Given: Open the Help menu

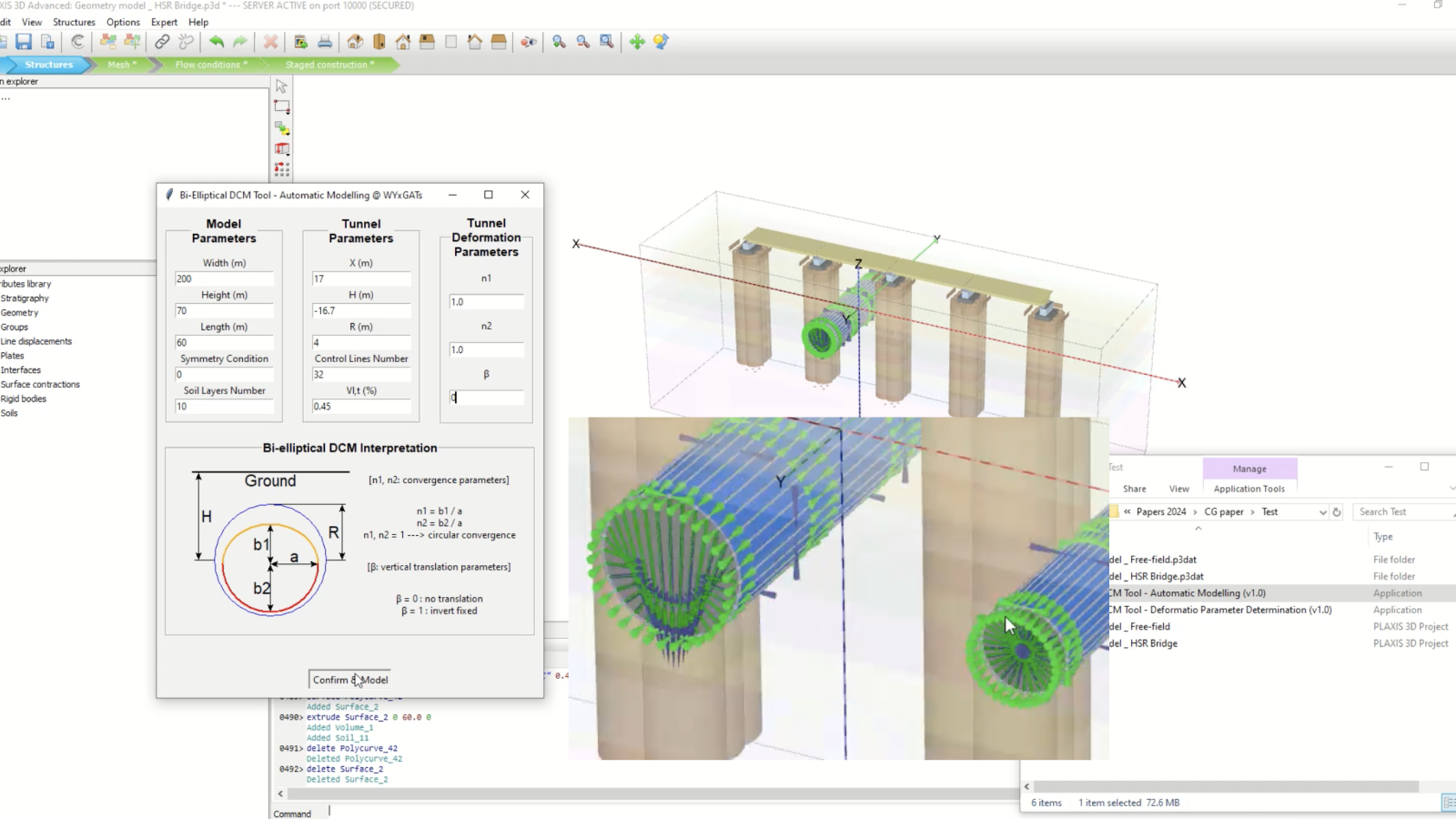Looking at the screenshot, I should pos(198,22).
